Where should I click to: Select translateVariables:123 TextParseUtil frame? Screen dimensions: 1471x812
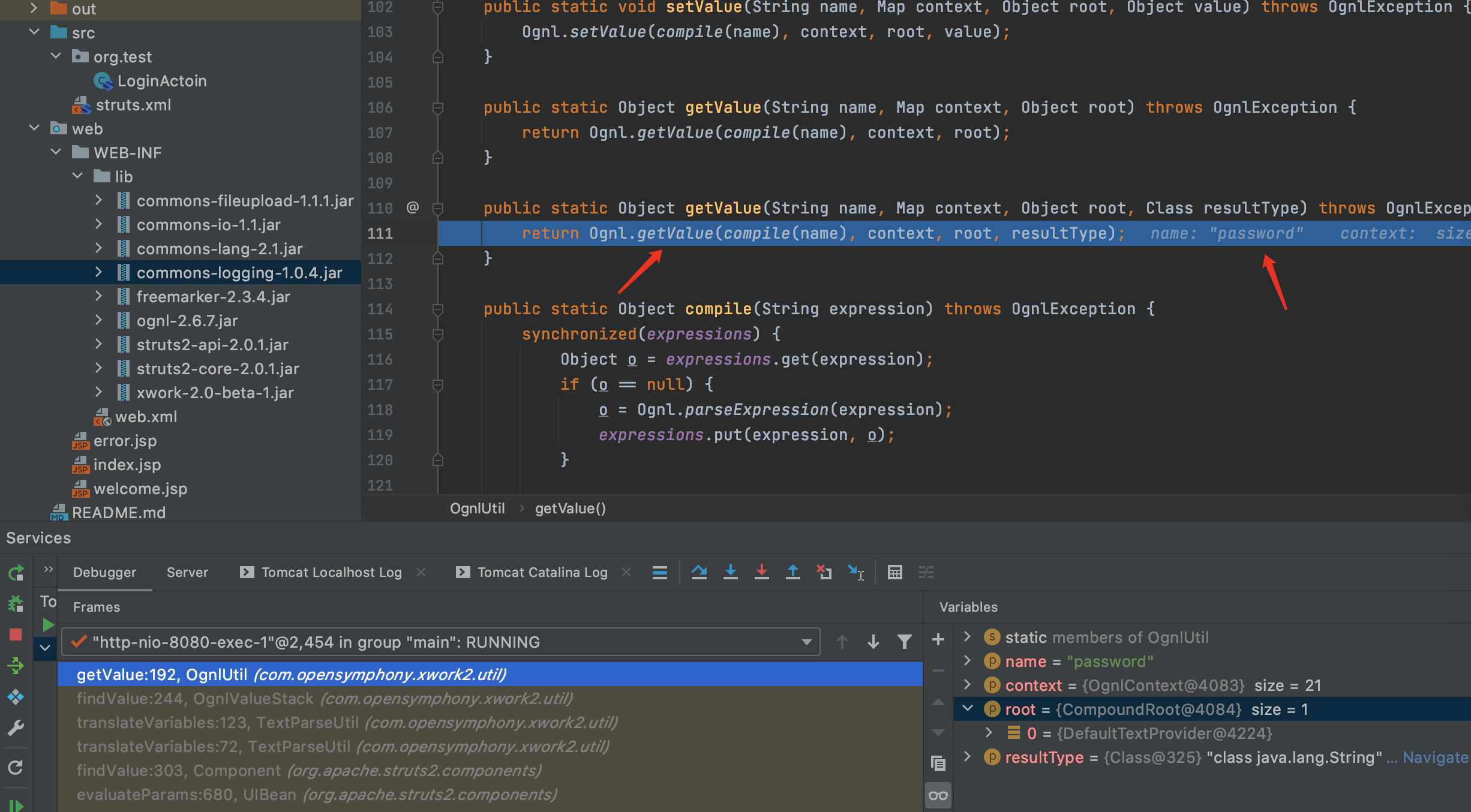pos(347,723)
